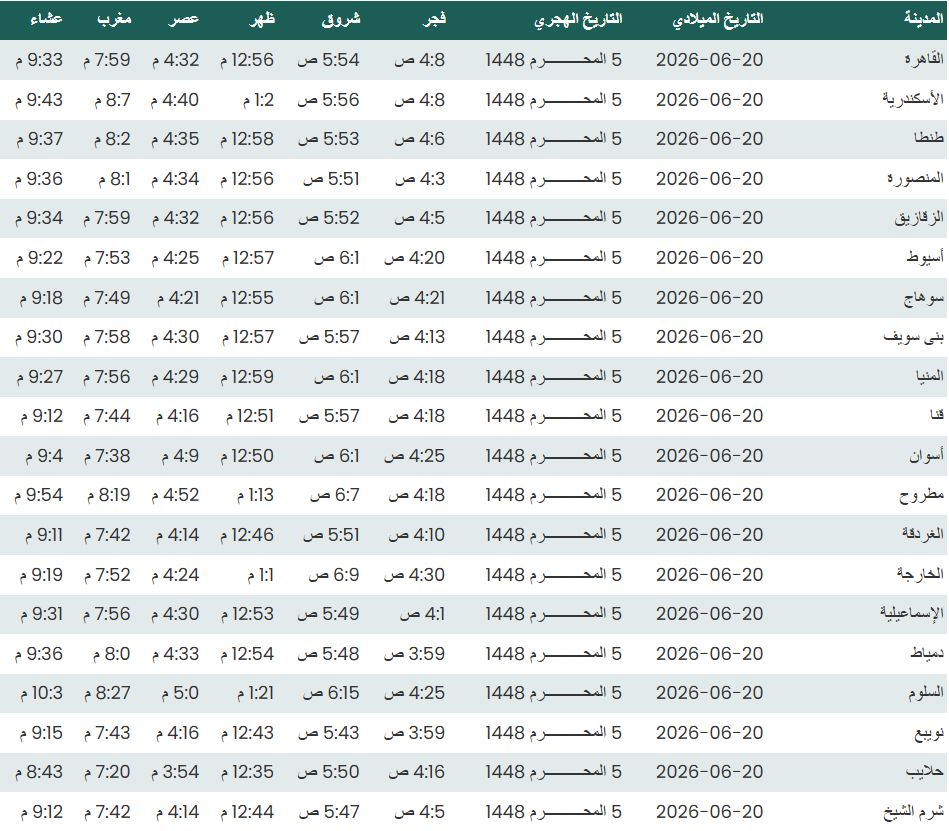
Task: Select the city name أسيوط
Action: [924, 258]
